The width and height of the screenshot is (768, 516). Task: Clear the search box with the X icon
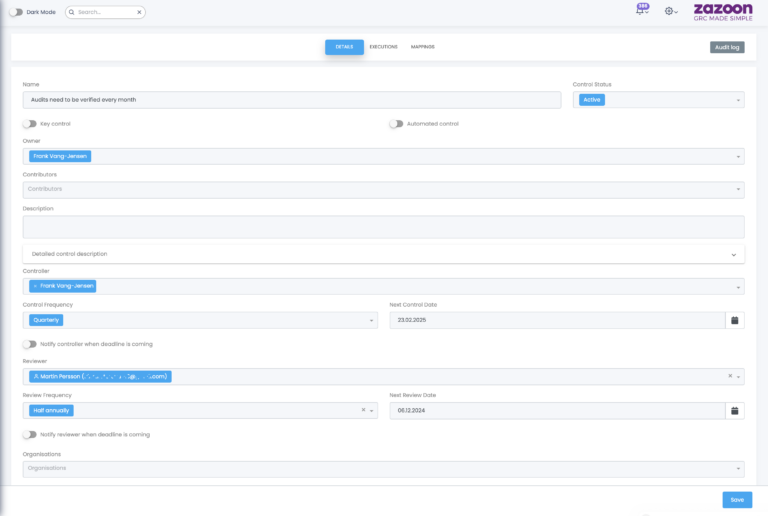139,12
